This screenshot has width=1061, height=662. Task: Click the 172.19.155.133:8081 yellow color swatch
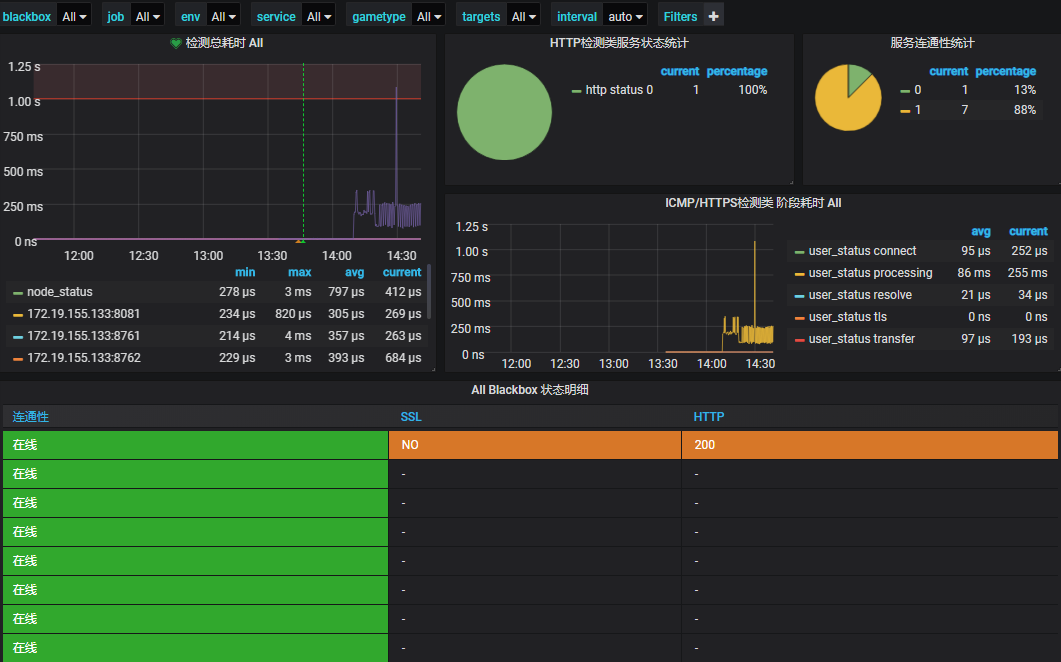[x=18, y=315]
